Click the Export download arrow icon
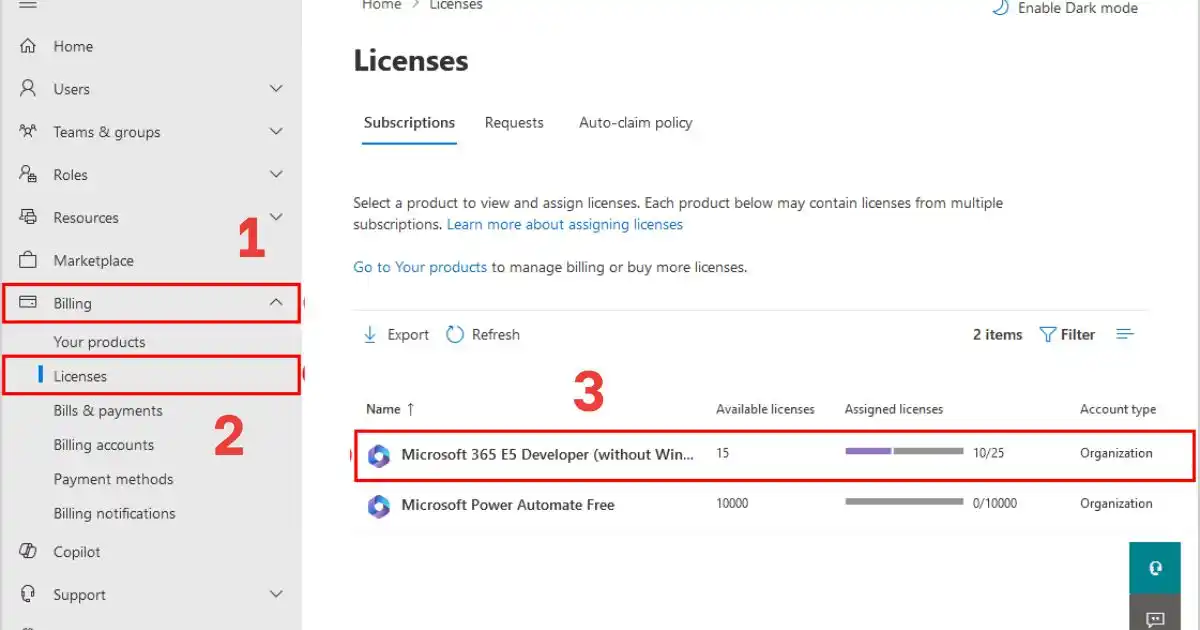This screenshot has height=630, width=1200. pyautogui.click(x=370, y=335)
